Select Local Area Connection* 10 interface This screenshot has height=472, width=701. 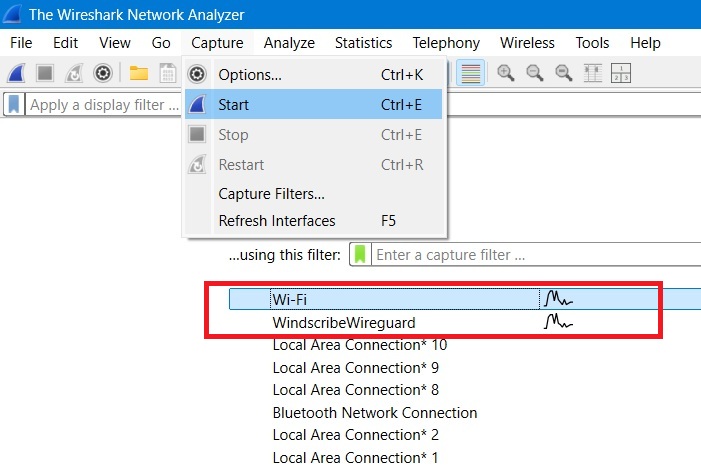360,345
